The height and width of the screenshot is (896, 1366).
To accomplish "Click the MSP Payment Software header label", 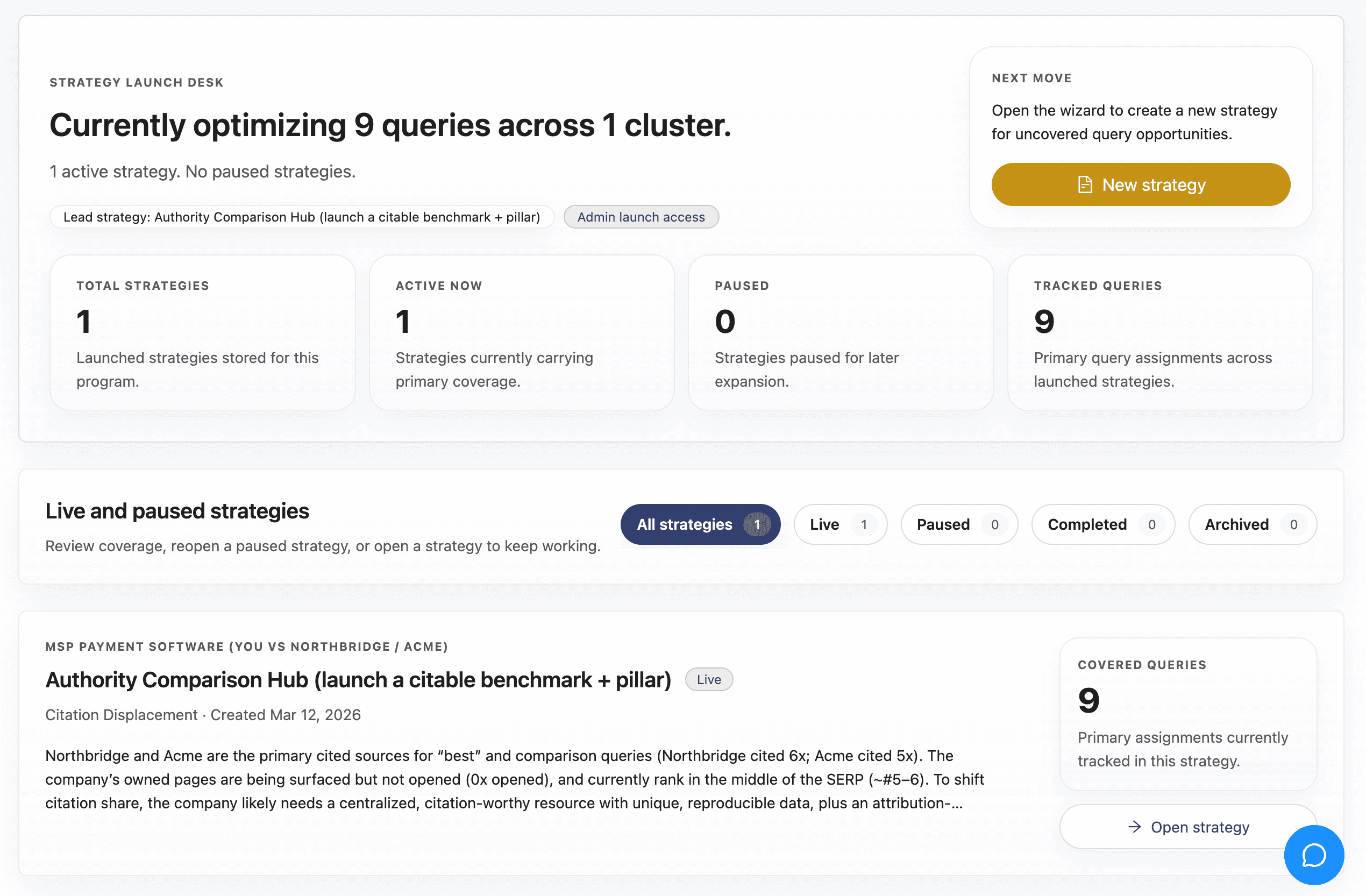I will click(246, 646).
